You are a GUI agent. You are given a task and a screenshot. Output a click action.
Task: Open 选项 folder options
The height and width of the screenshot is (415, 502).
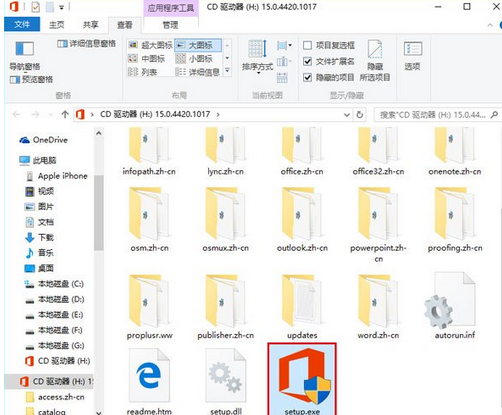click(413, 55)
